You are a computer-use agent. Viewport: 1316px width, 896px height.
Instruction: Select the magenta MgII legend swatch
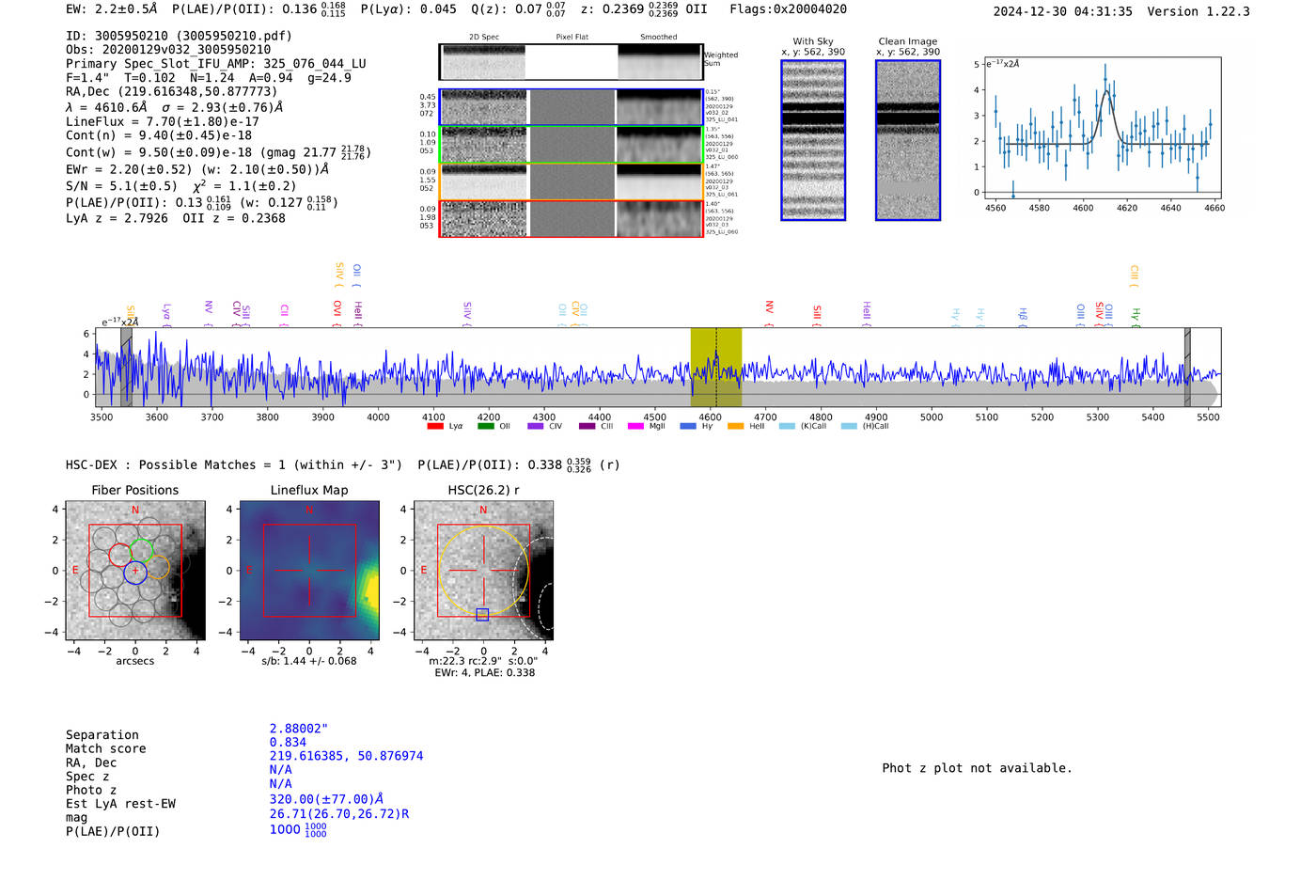[637, 426]
